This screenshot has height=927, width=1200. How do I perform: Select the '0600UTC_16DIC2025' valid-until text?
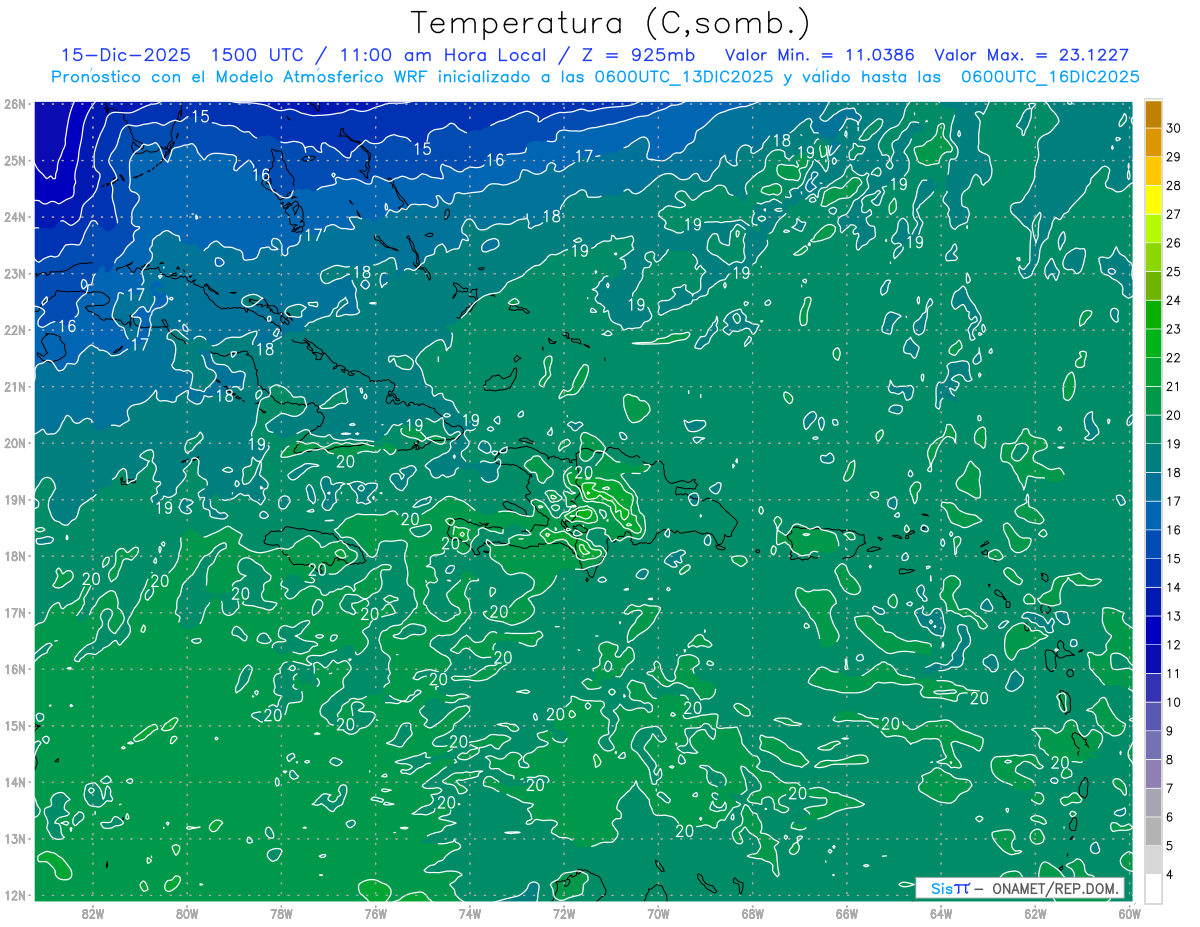click(1050, 77)
